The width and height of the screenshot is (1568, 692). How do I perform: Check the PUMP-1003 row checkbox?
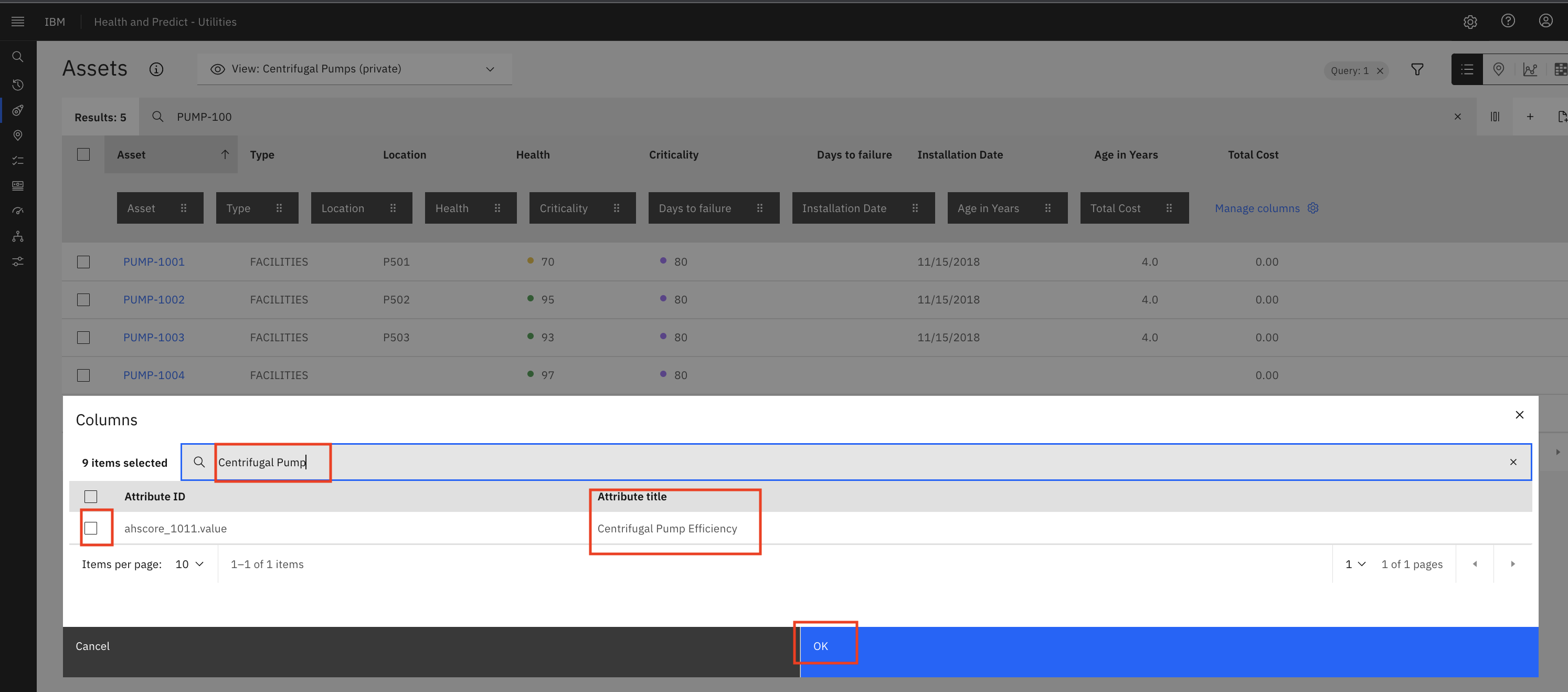[83, 338]
